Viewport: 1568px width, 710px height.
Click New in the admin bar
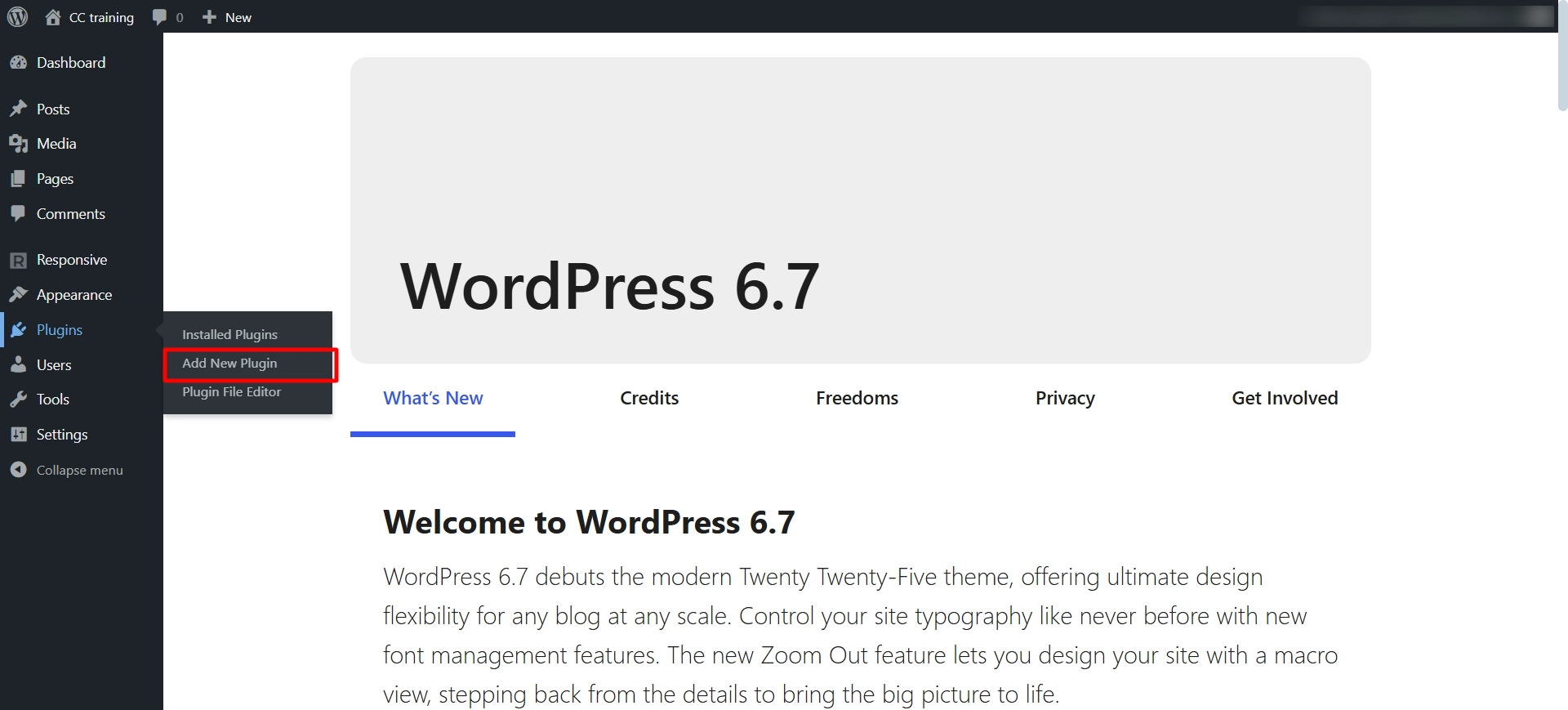click(x=238, y=17)
